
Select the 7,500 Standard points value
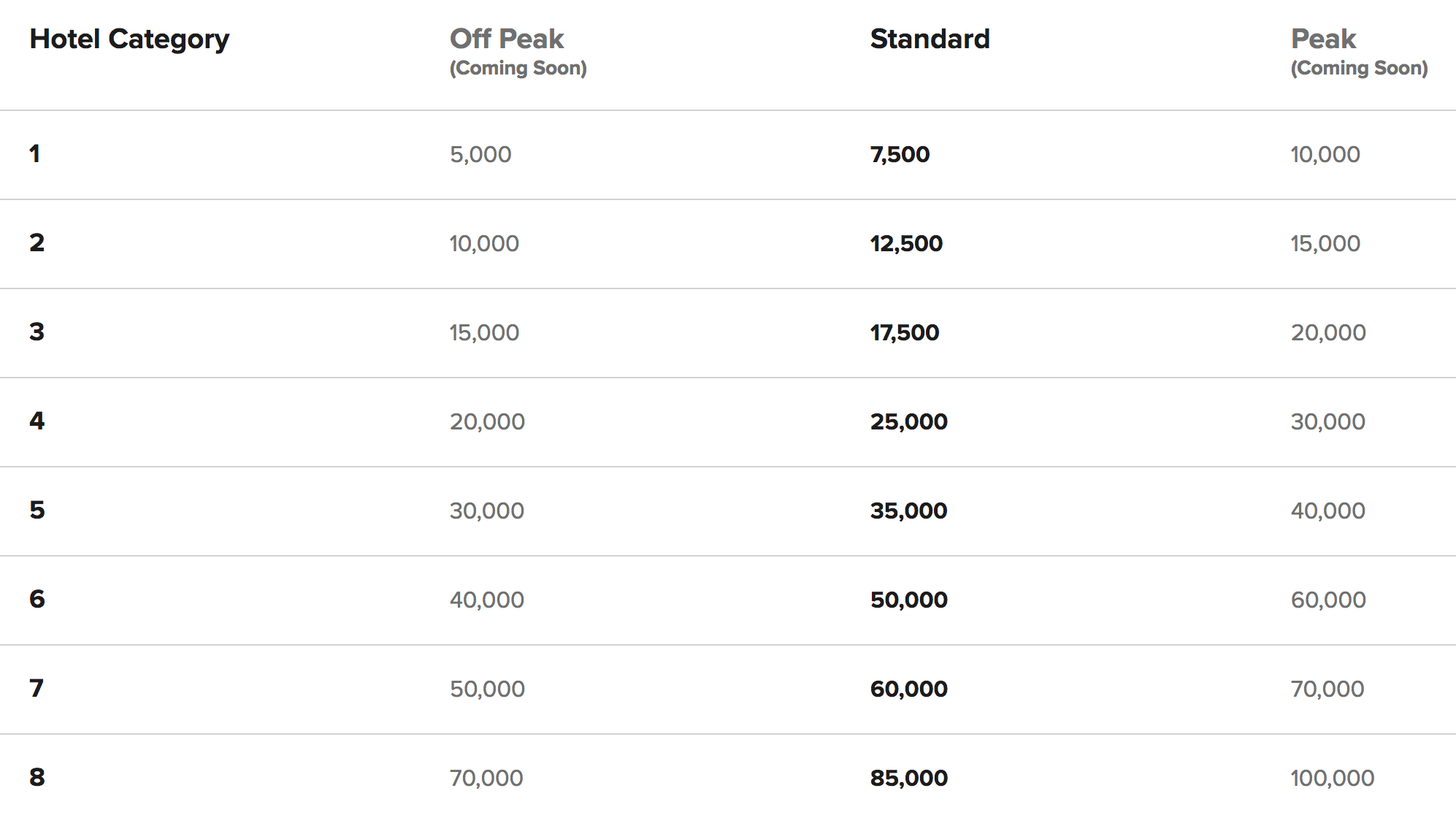(900, 155)
